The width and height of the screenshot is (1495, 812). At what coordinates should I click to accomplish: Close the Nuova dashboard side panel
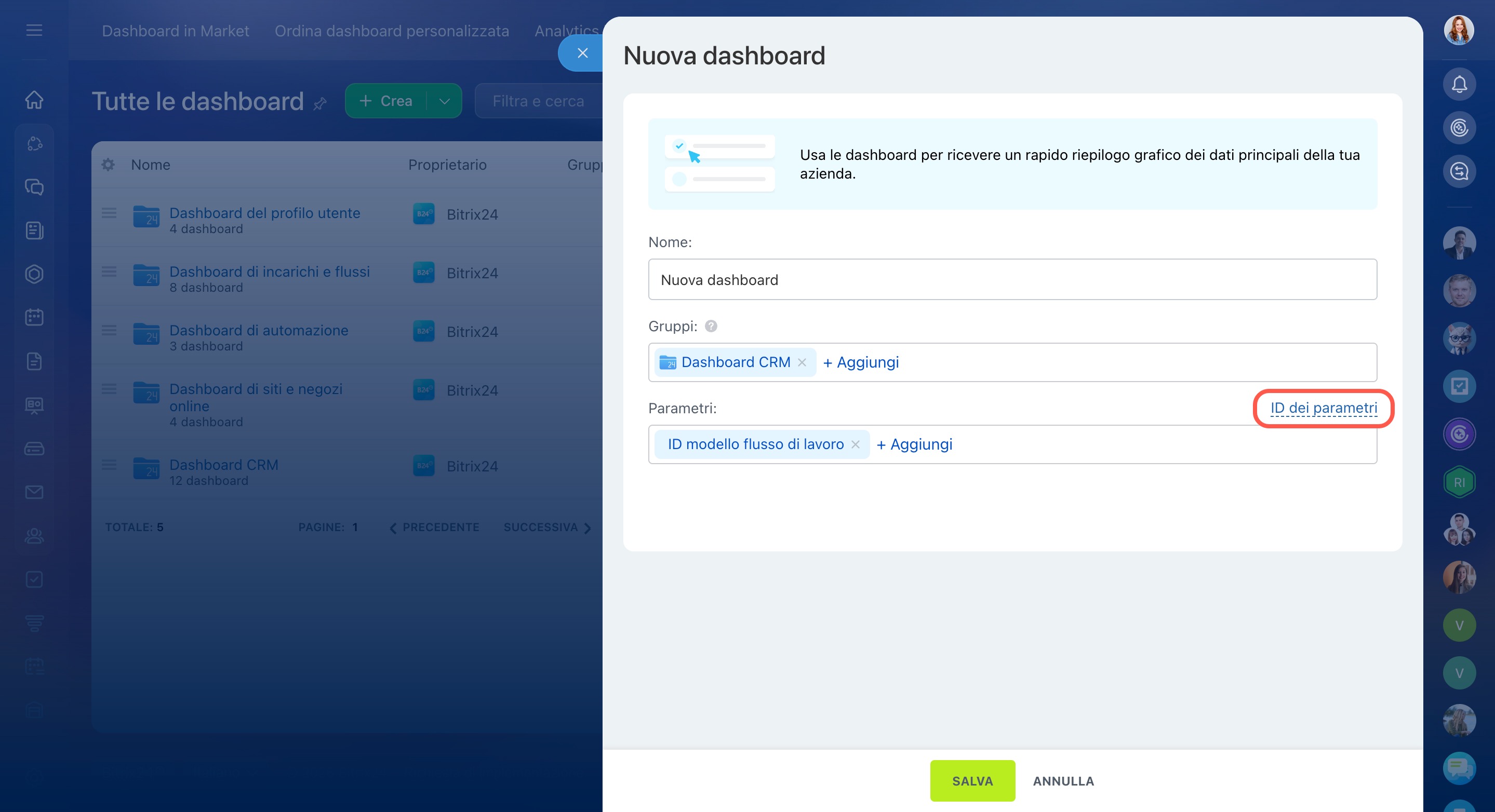pyautogui.click(x=582, y=53)
